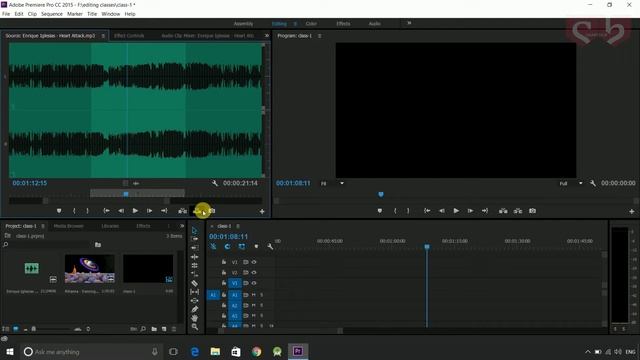The image size is (640, 360).
Task: Toggle lock on track V3
Action: [x=224, y=262]
